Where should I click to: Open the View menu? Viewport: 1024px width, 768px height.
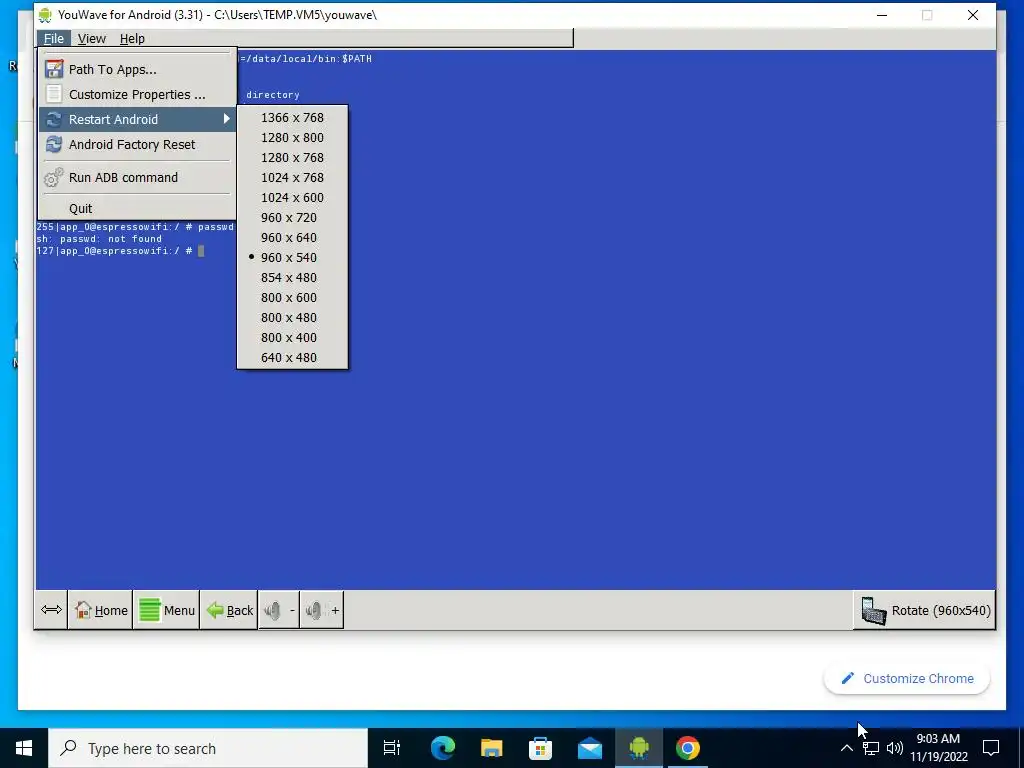click(91, 39)
